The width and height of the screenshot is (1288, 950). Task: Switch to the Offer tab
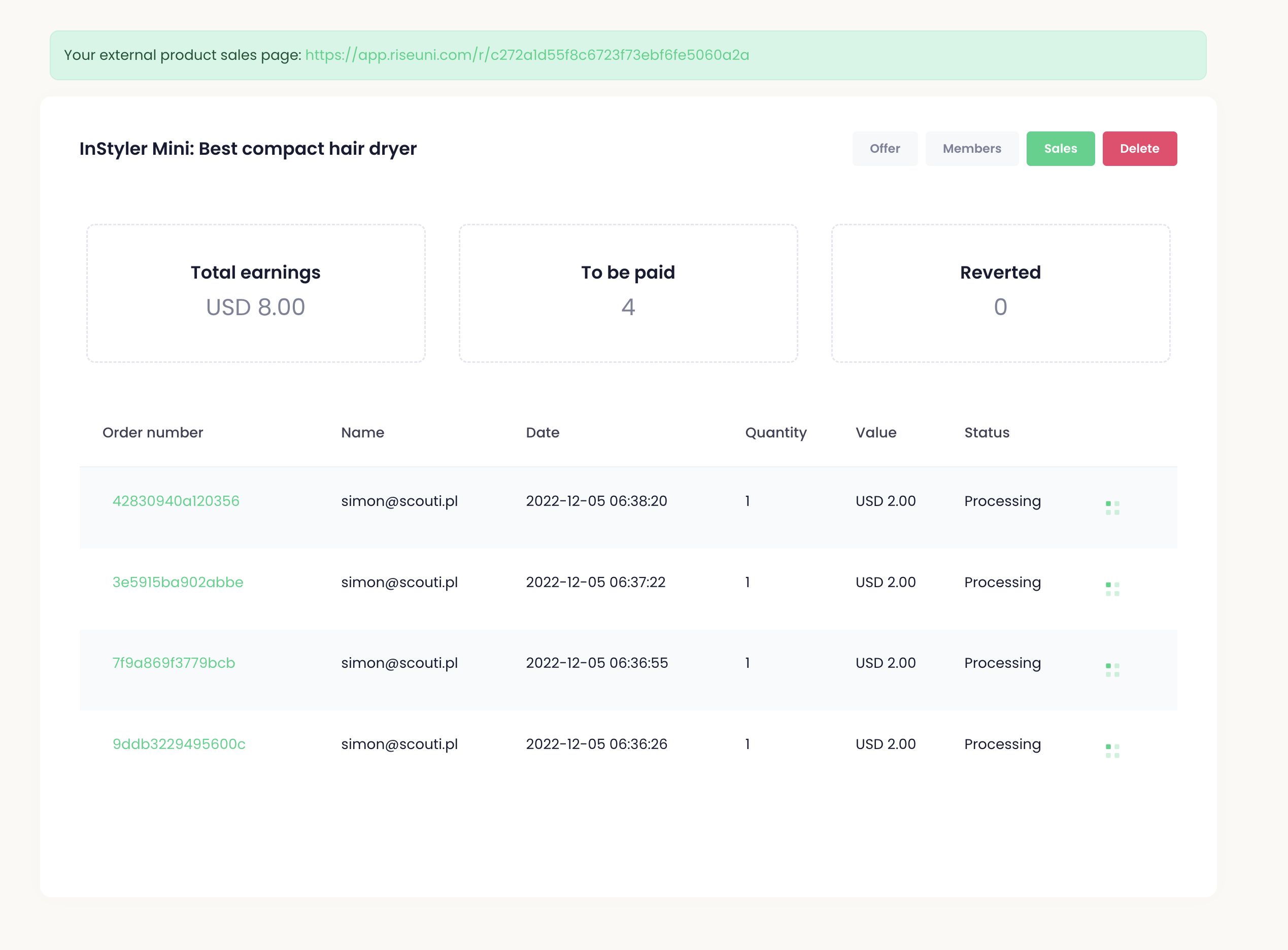pos(885,149)
